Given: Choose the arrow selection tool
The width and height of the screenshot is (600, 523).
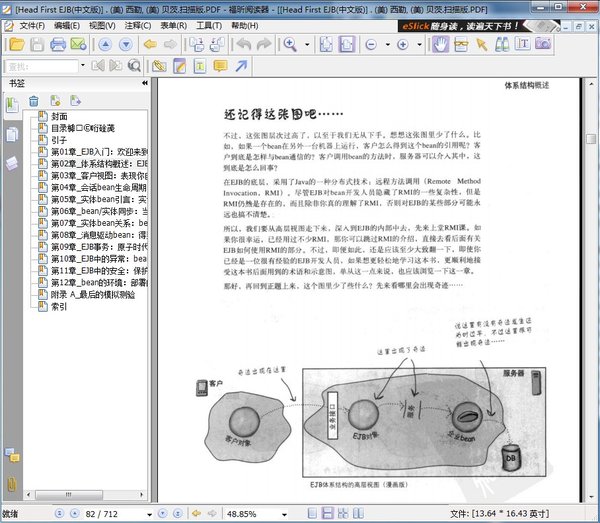Looking at the screenshot, I should coord(482,45).
